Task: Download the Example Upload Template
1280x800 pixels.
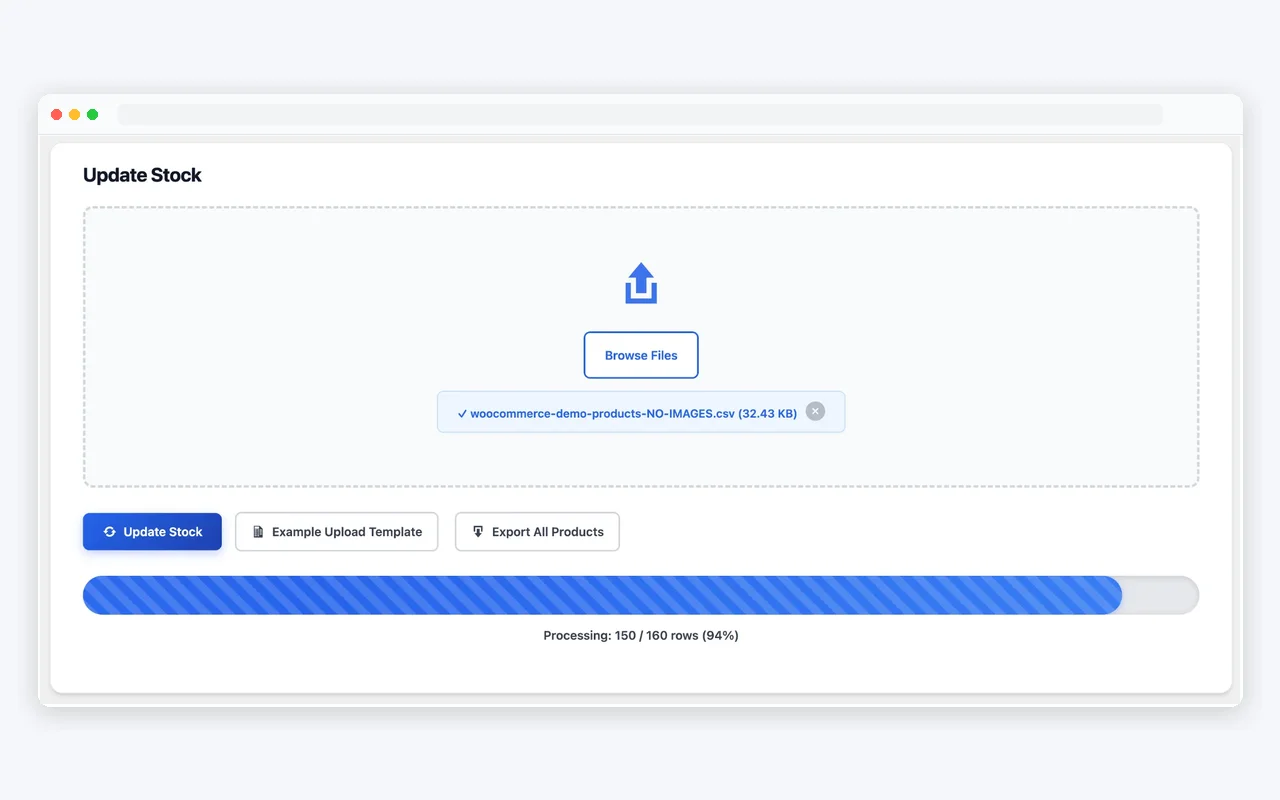Action: pyautogui.click(x=336, y=531)
